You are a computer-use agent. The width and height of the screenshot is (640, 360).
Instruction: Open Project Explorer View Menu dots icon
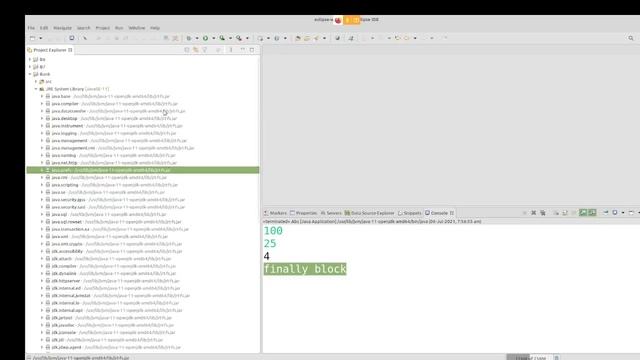coord(231,50)
